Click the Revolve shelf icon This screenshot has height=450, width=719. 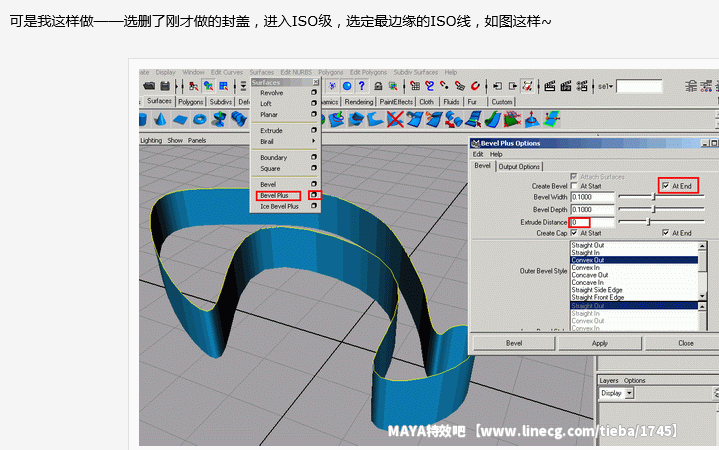click(x=219, y=120)
